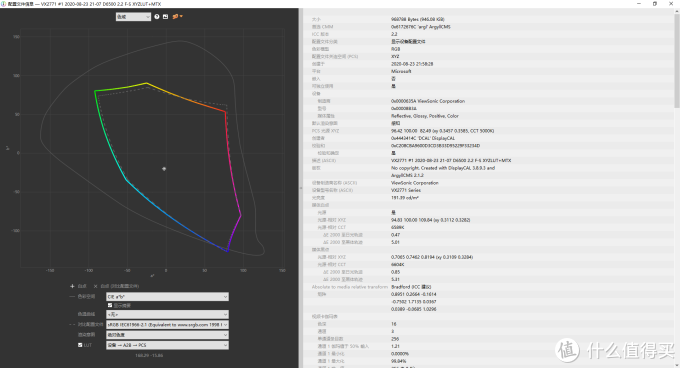Viewport: 680px width, 368px height.
Task: Open the A2B to PCS direction dropdown
Action: click(167, 345)
